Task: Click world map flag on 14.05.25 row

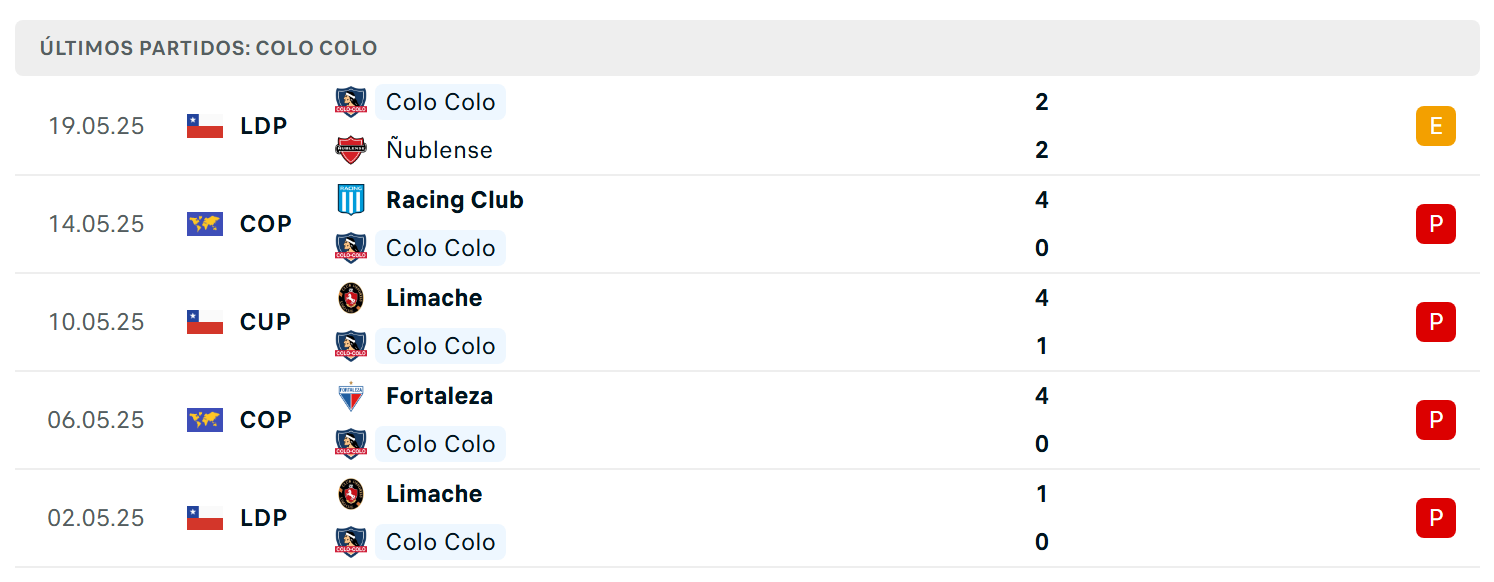Action: click(205, 224)
